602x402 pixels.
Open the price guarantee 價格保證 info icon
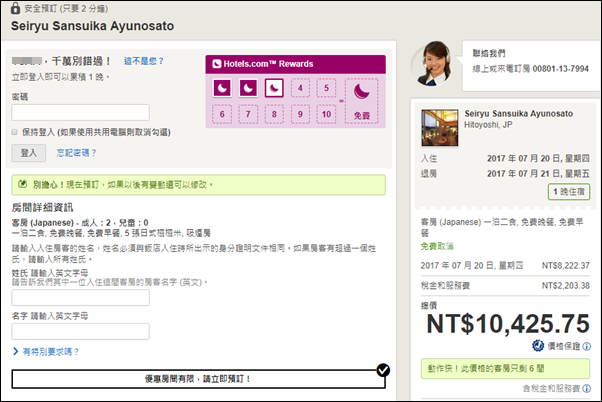(x=587, y=346)
